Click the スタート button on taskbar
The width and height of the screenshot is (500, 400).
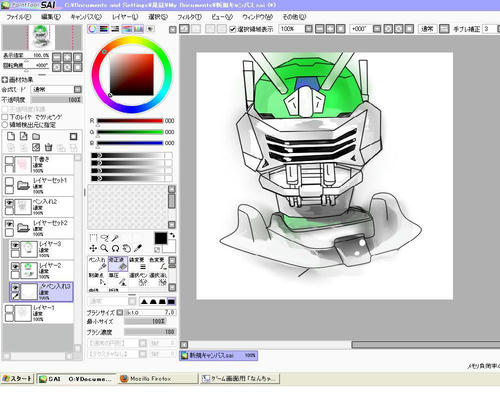[17, 379]
